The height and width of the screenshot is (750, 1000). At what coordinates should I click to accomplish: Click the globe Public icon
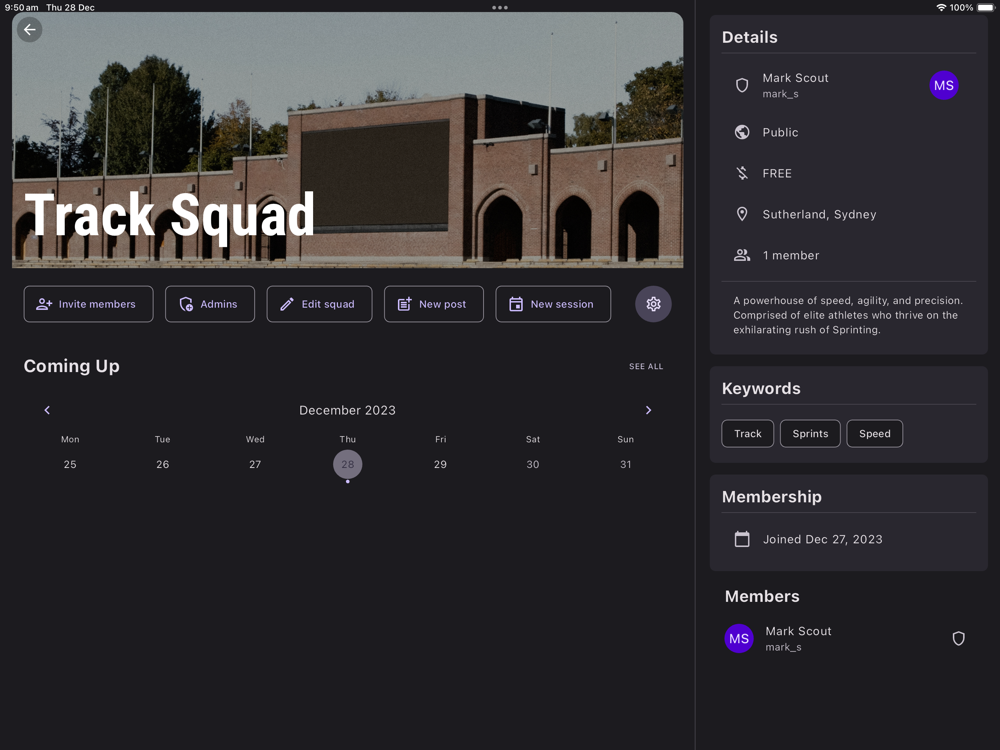[742, 132]
